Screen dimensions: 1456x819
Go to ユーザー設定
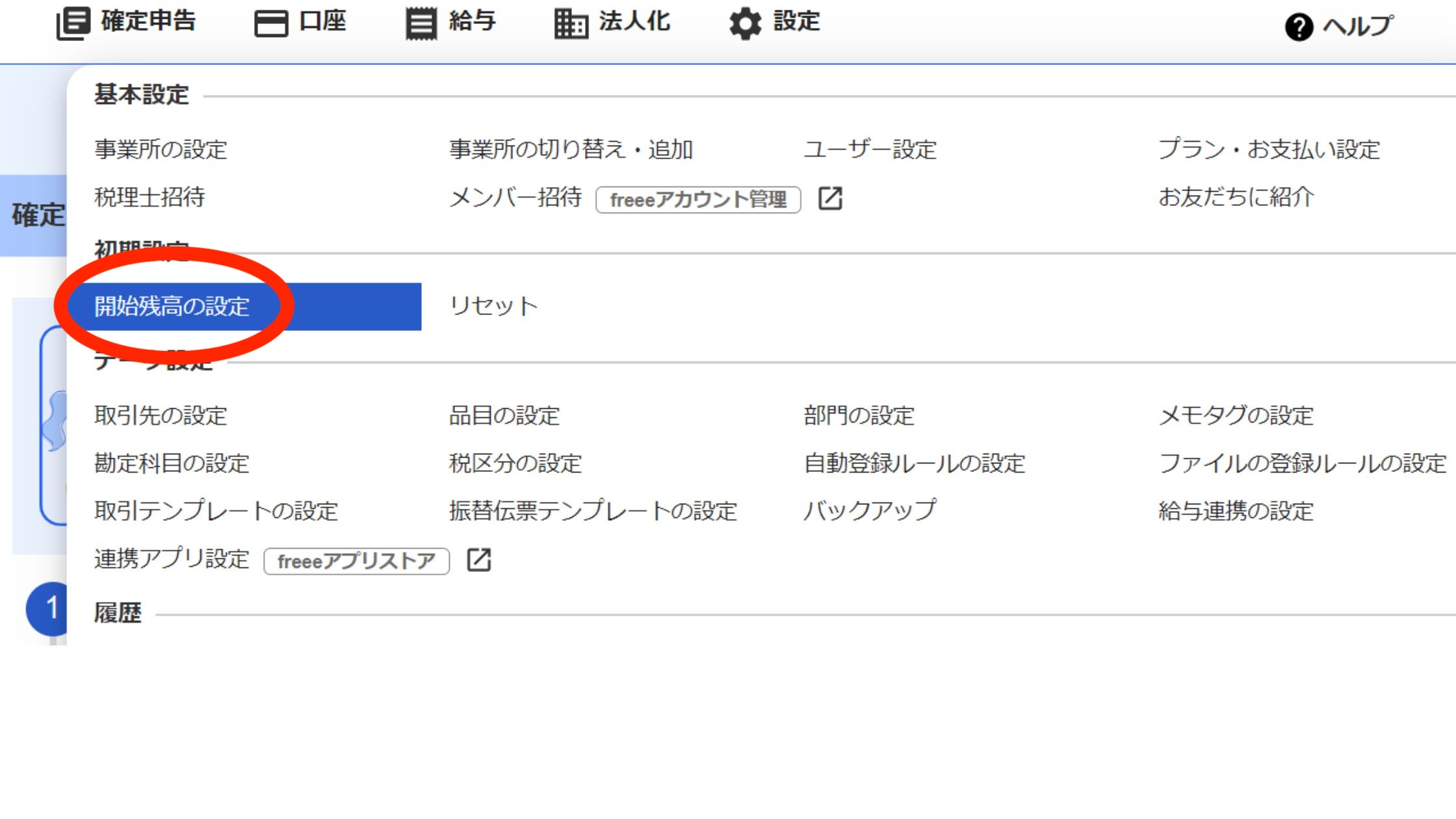[x=870, y=149]
